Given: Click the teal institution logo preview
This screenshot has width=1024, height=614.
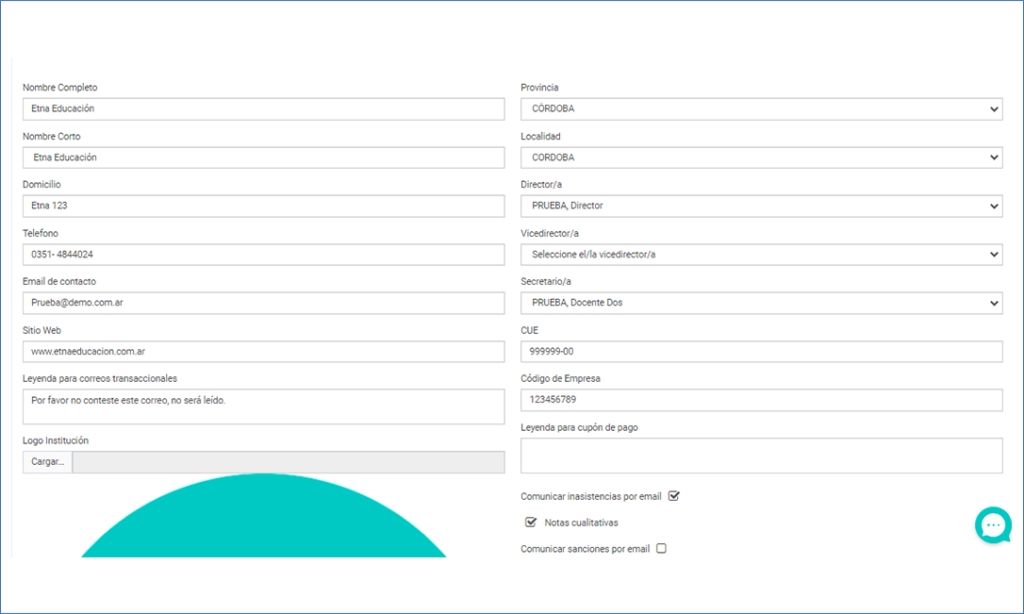Looking at the screenshot, I should click(263, 518).
